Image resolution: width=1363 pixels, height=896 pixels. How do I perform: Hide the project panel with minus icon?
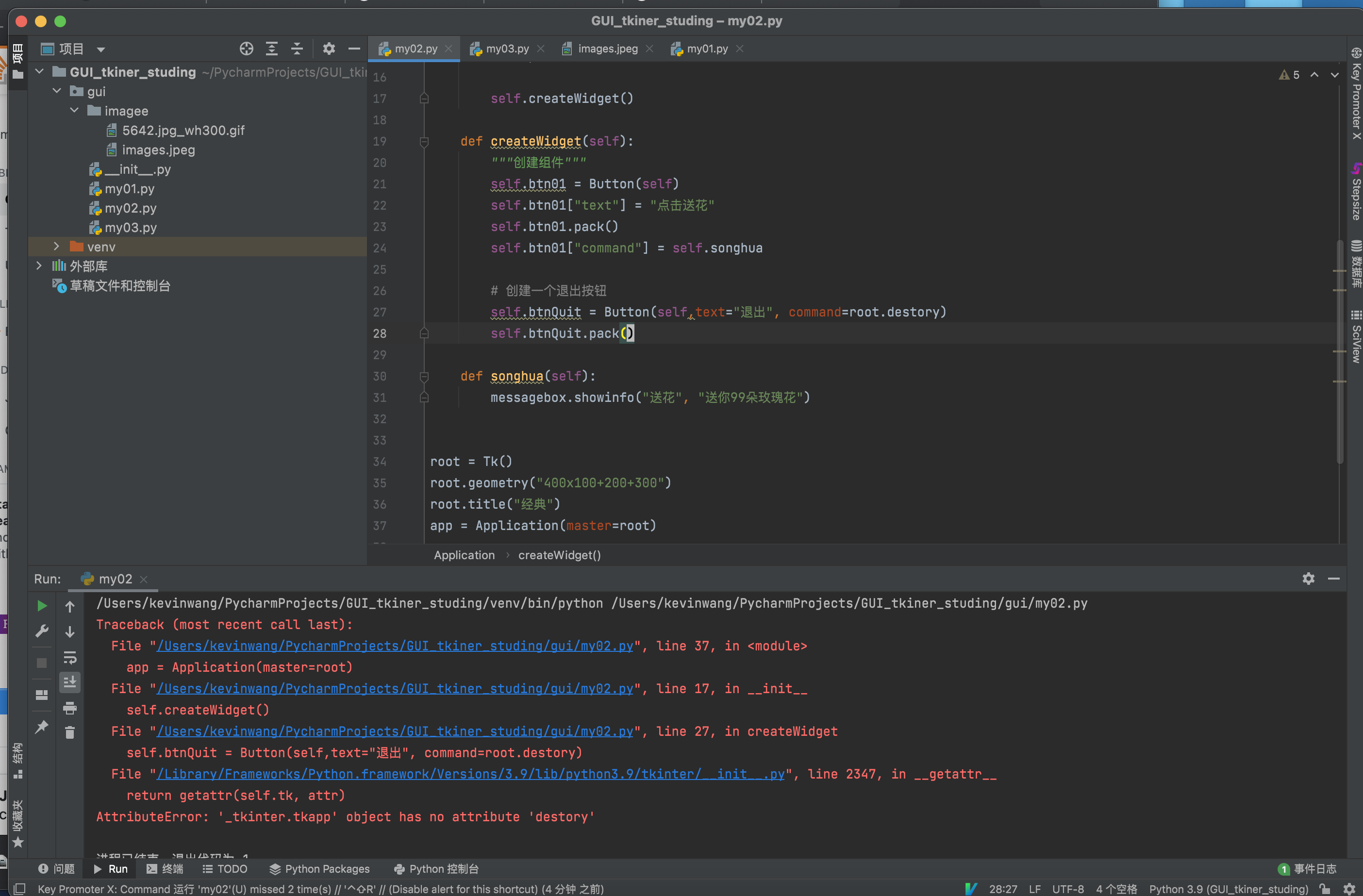pyautogui.click(x=354, y=49)
